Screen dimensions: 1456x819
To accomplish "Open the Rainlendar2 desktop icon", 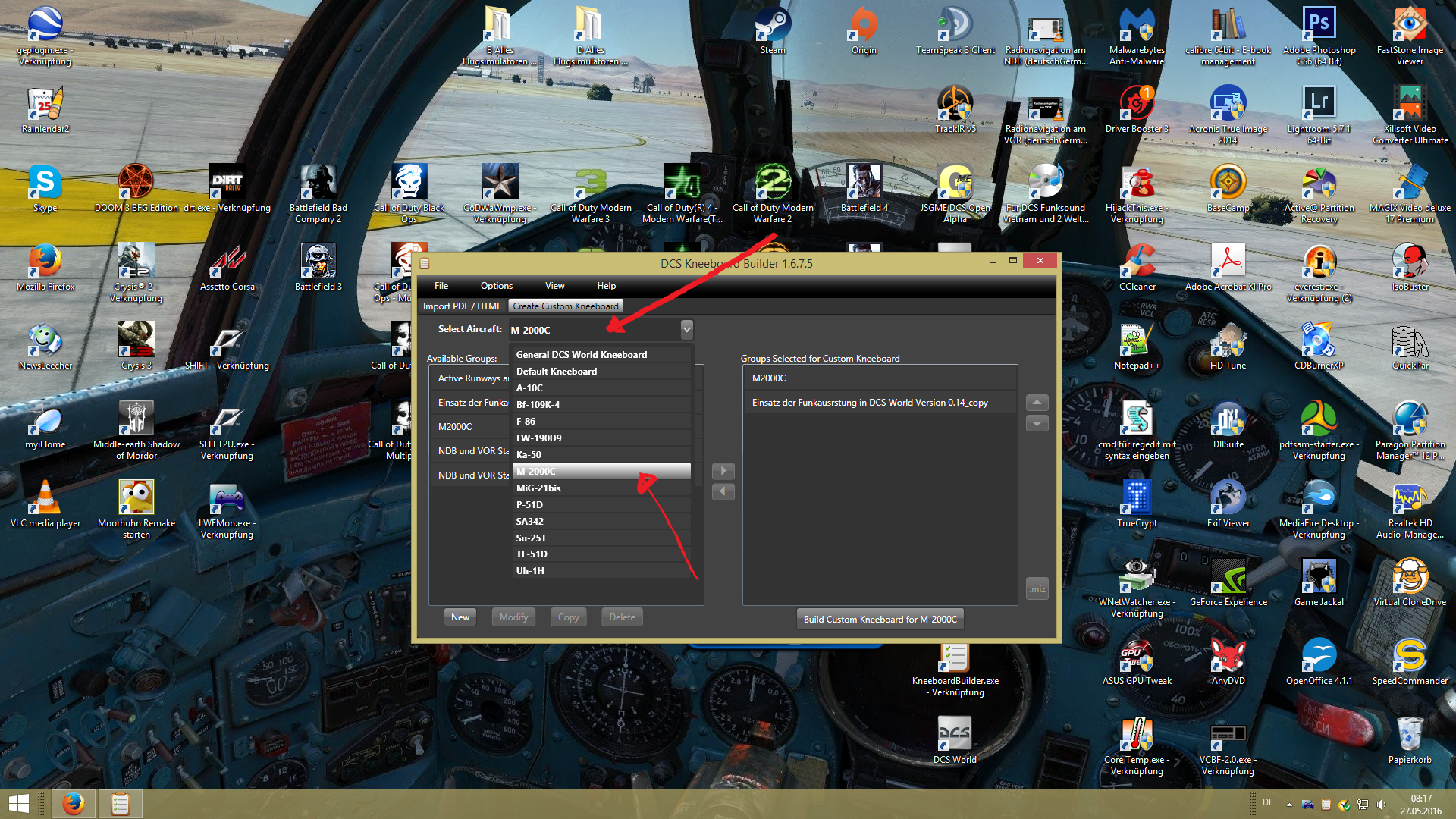I will [45, 109].
